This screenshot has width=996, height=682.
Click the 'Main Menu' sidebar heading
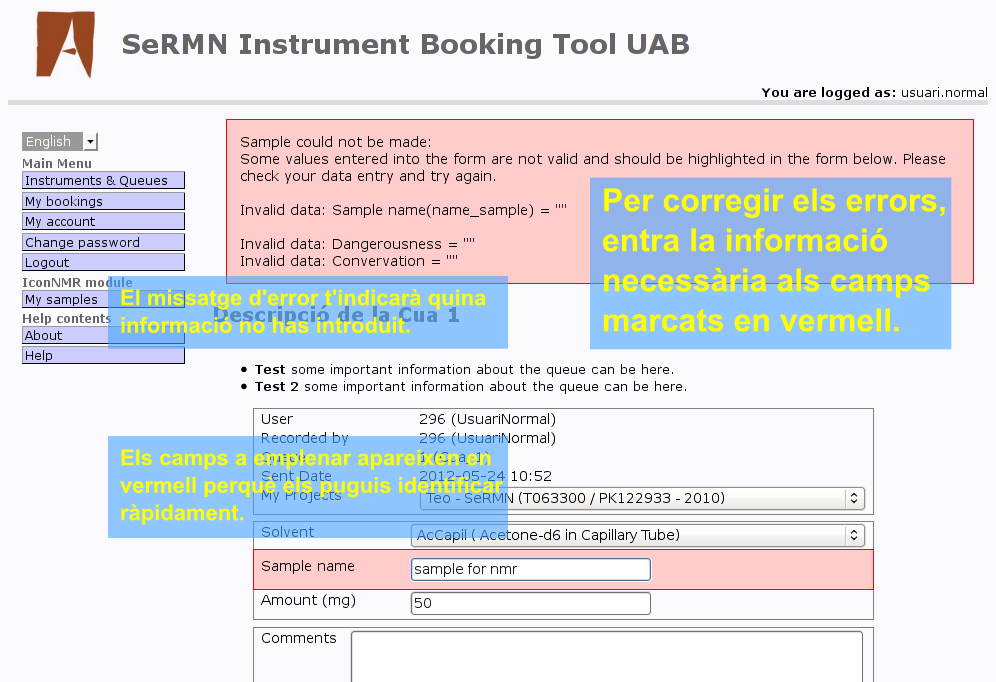57,163
